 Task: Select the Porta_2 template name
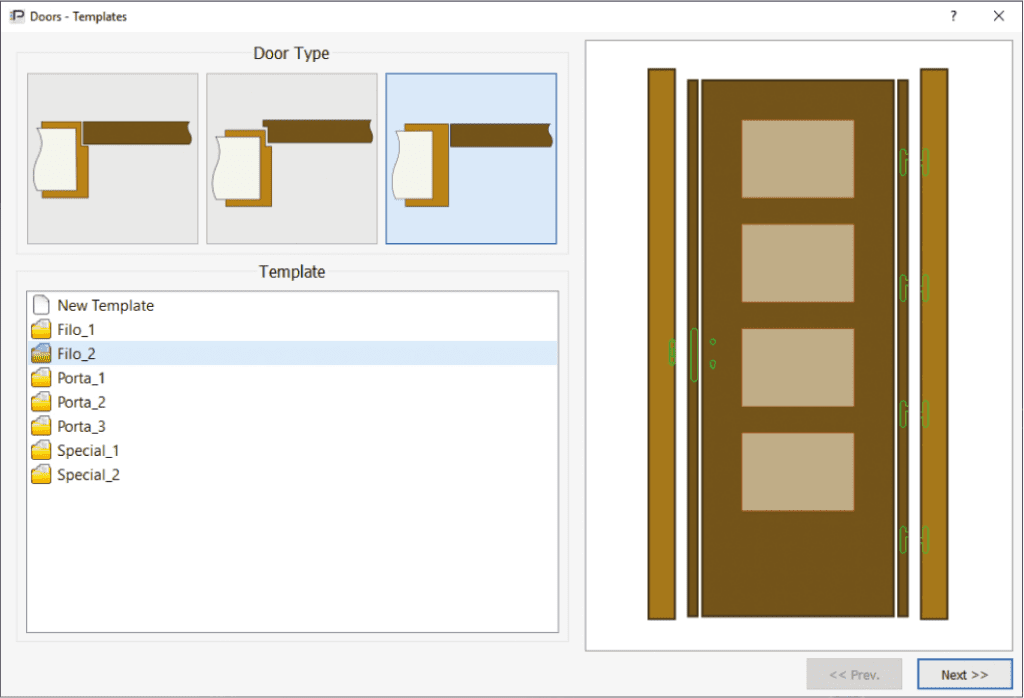(x=82, y=402)
